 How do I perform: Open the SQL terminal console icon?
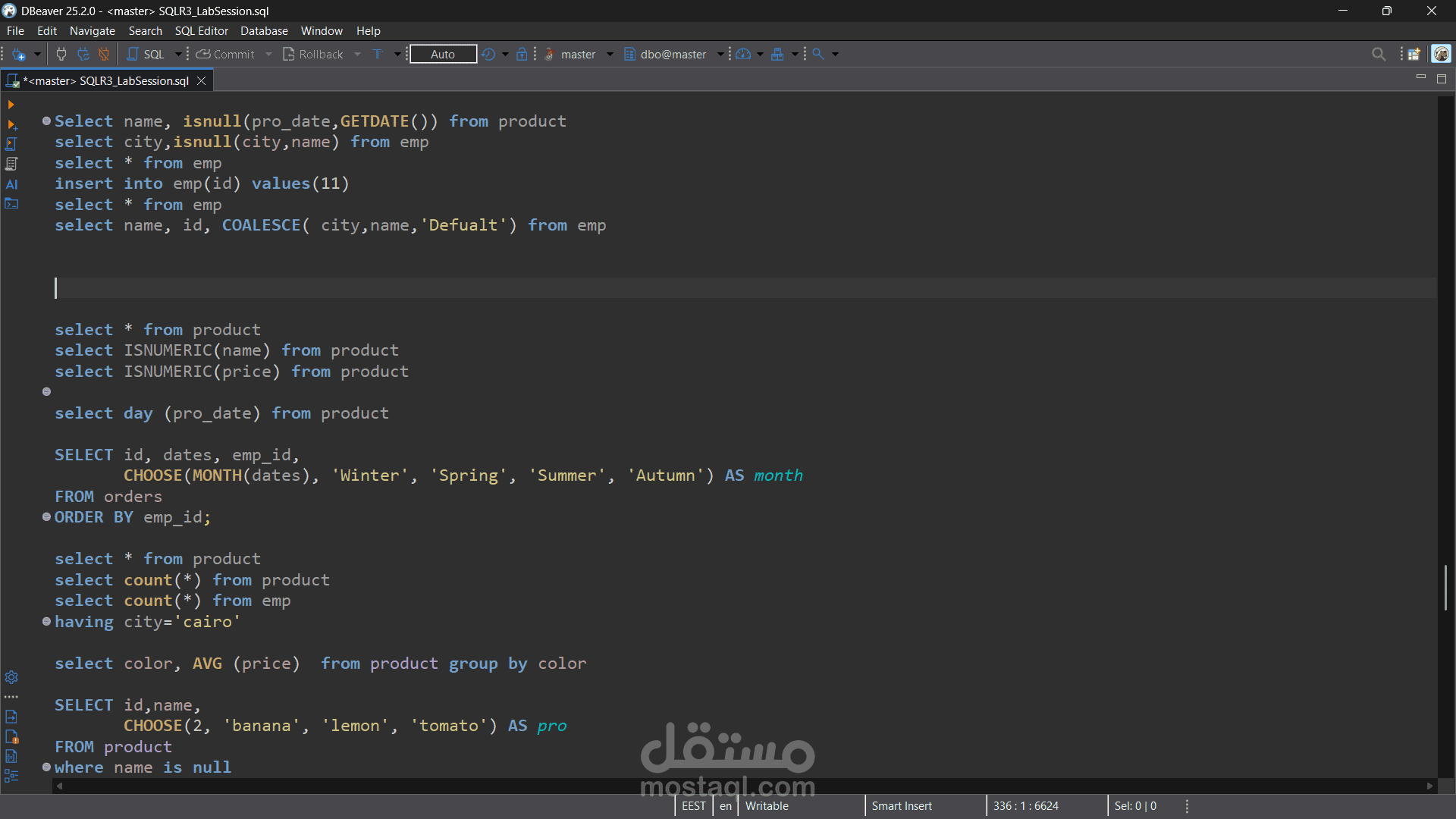coord(11,204)
